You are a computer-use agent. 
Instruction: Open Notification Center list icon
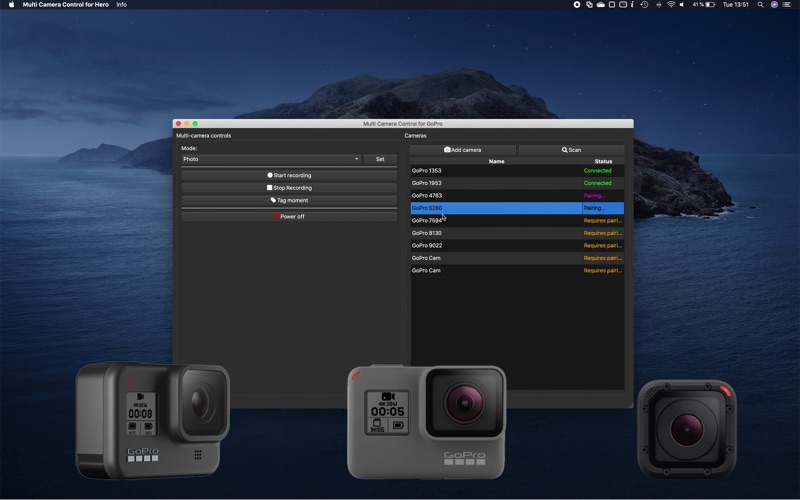click(x=786, y=5)
